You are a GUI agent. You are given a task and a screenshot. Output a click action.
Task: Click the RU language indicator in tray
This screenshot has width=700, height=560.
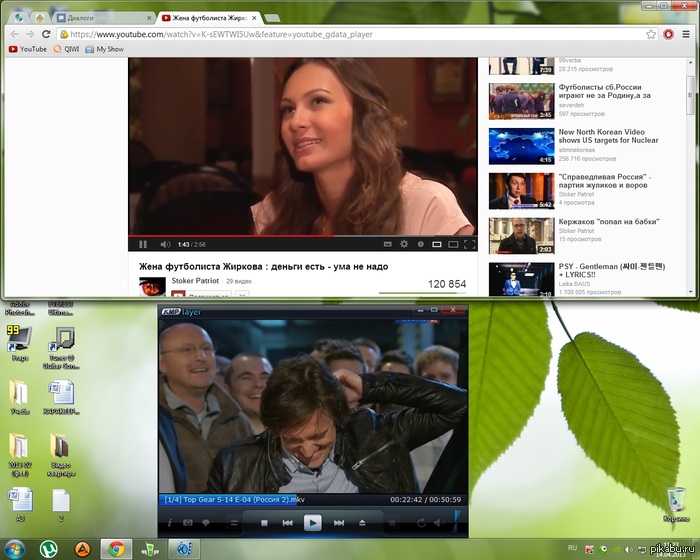tap(572, 548)
